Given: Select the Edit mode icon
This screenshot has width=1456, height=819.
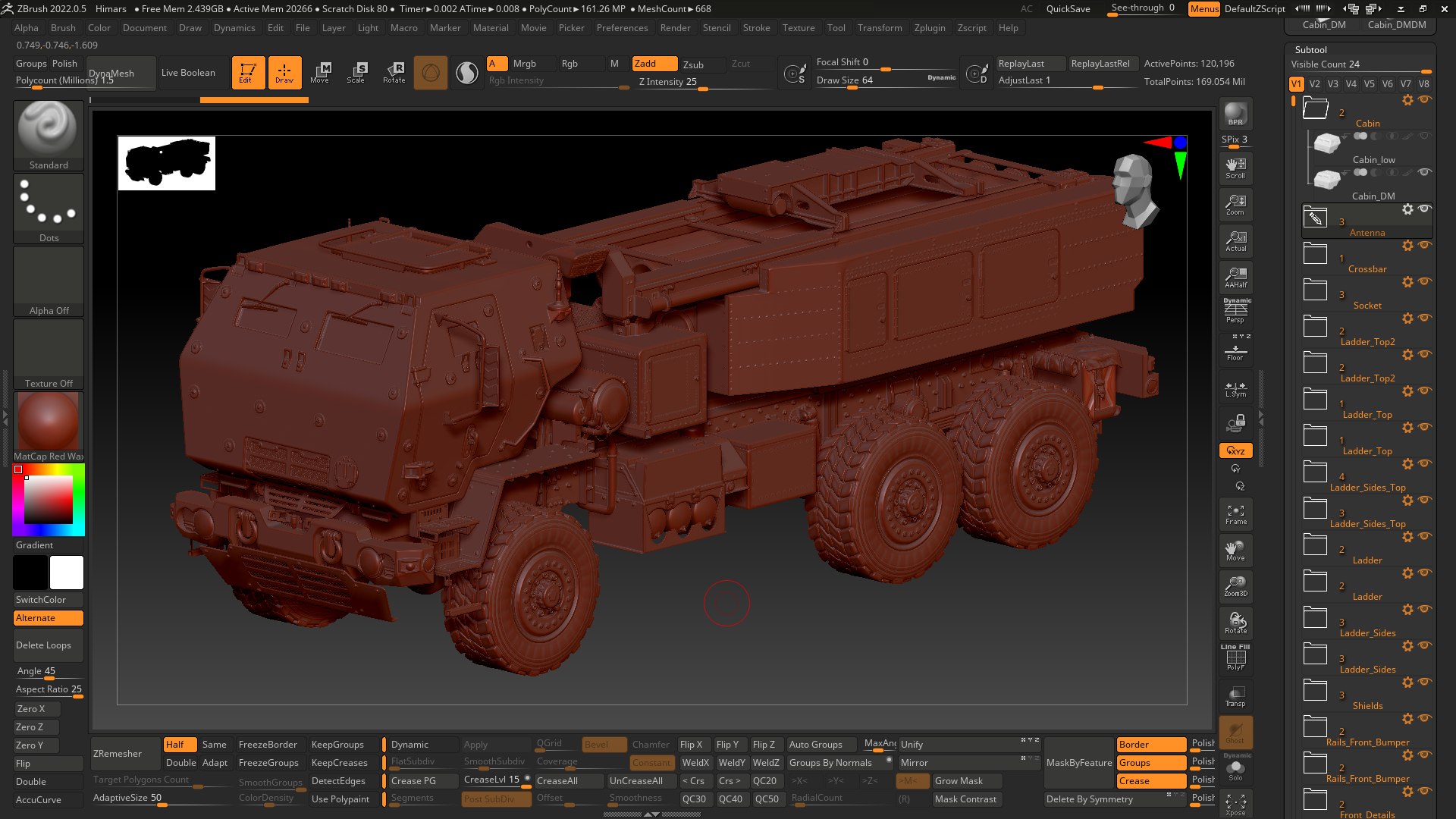Looking at the screenshot, I should (x=248, y=73).
